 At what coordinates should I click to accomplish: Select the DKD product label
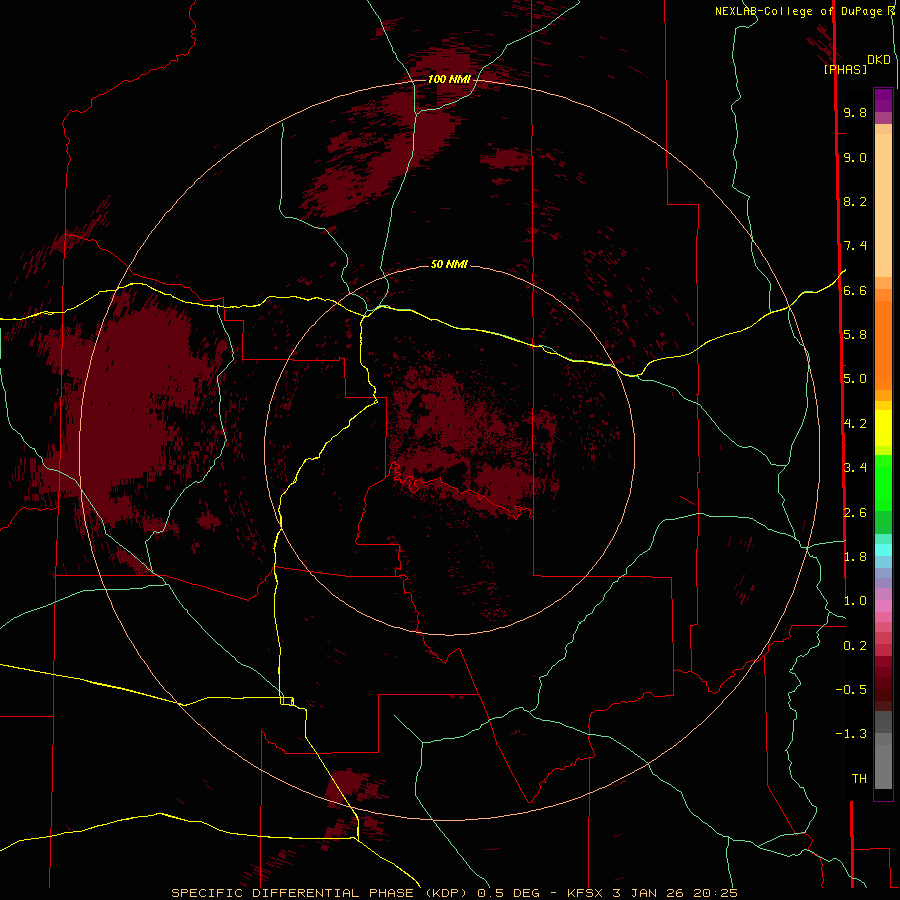pyautogui.click(x=879, y=60)
